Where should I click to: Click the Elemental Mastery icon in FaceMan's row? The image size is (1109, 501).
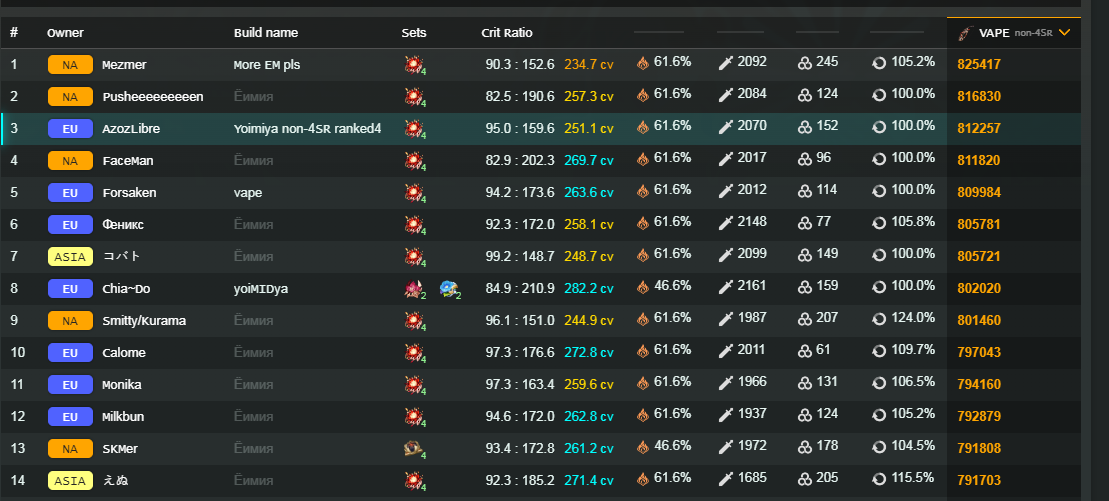tap(804, 159)
